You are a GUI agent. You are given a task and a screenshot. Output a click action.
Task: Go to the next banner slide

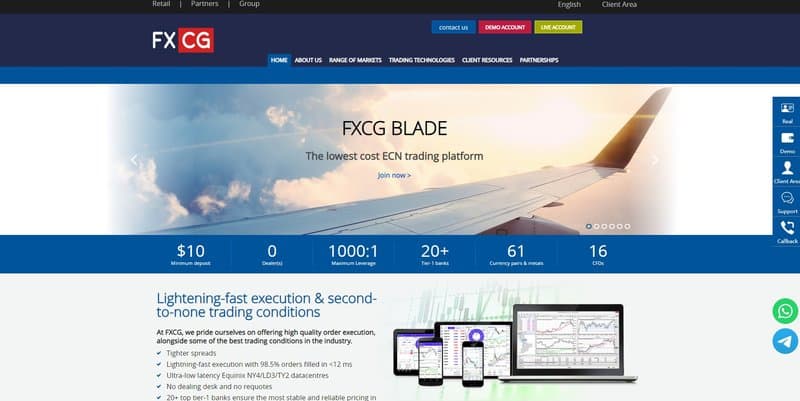[655, 160]
